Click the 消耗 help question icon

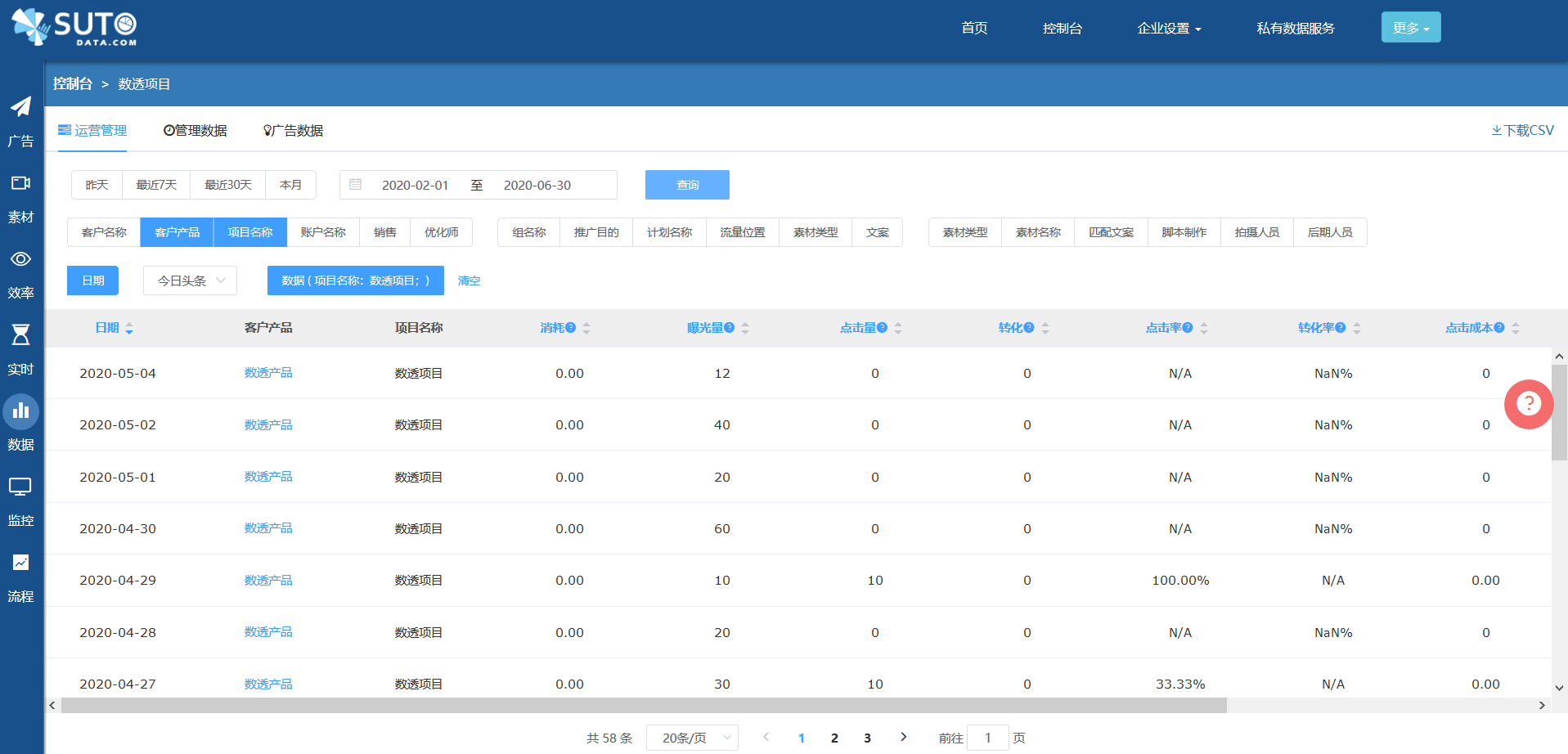[571, 328]
